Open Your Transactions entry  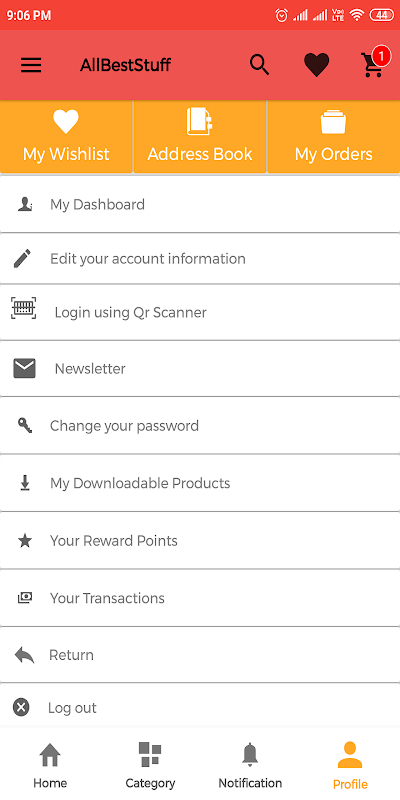200,598
